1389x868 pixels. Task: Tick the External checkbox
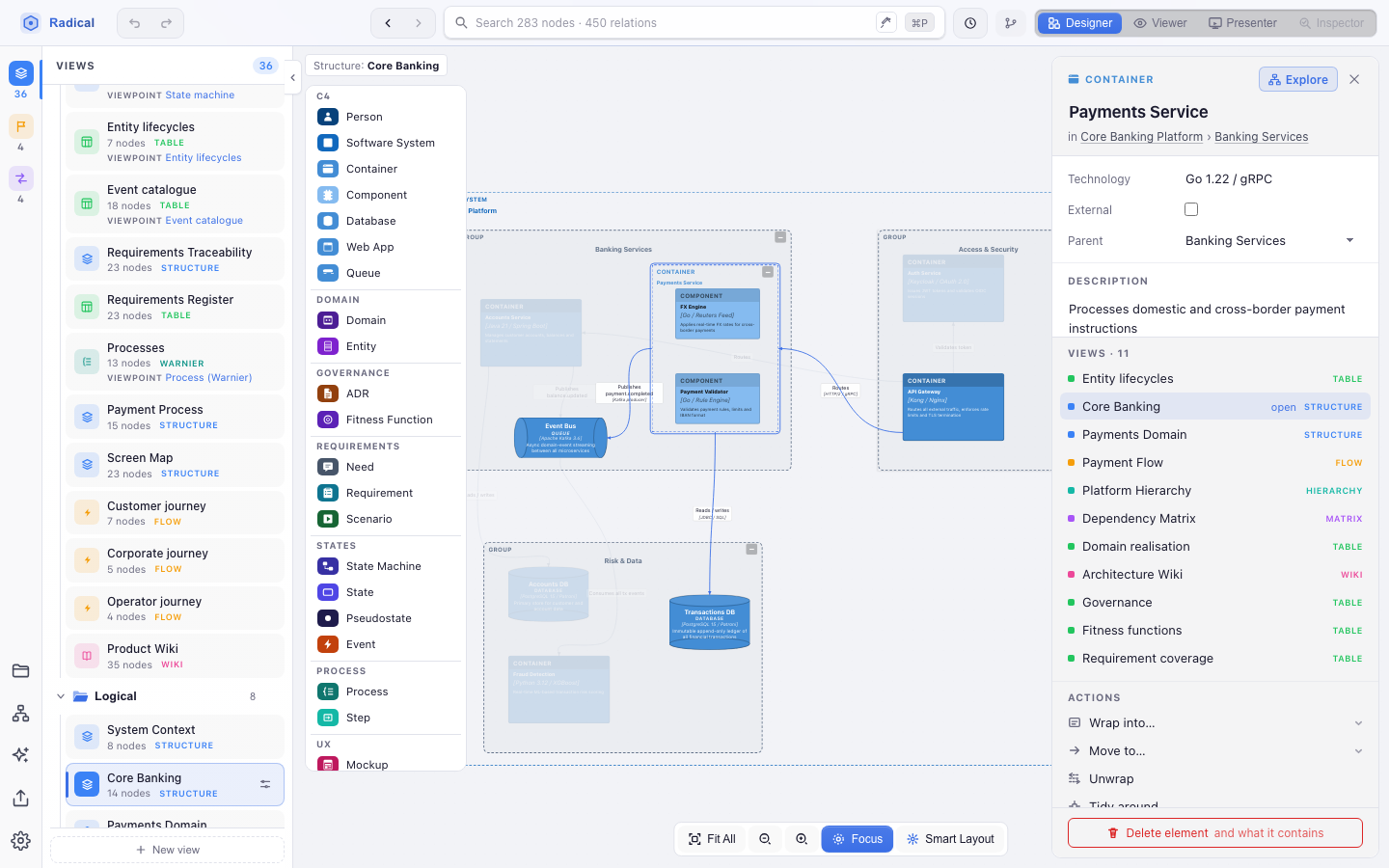click(x=1191, y=209)
